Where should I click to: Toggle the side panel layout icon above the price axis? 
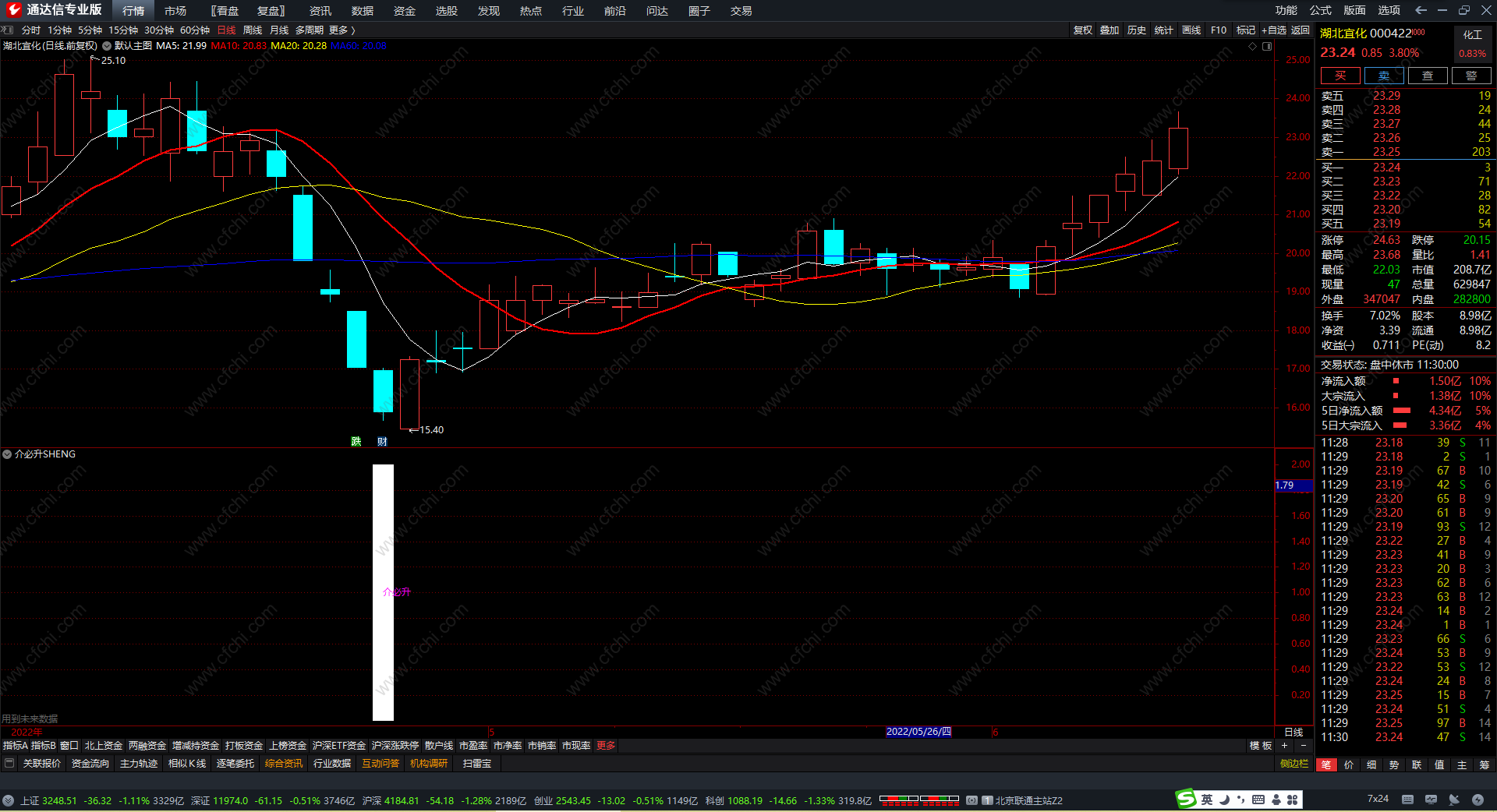[x=1267, y=46]
